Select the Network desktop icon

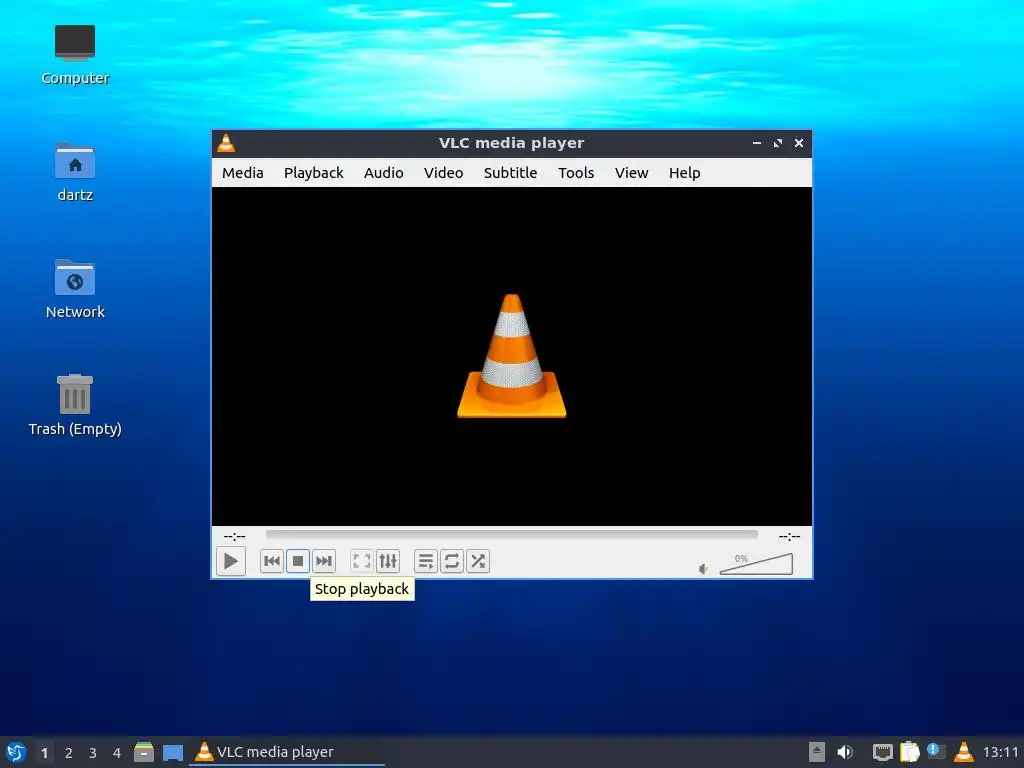[75, 289]
